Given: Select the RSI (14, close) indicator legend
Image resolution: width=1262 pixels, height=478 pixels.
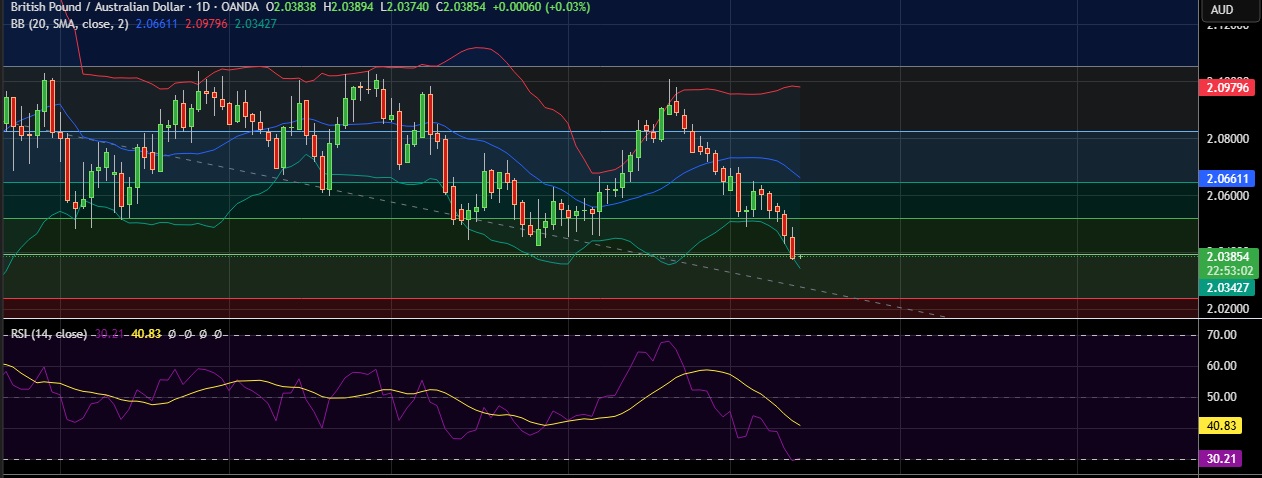Looking at the screenshot, I should point(47,333).
